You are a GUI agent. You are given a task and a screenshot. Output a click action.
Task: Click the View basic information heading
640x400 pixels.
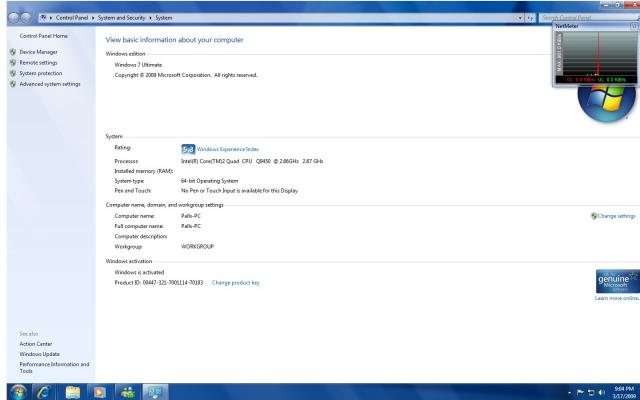pos(174,40)
